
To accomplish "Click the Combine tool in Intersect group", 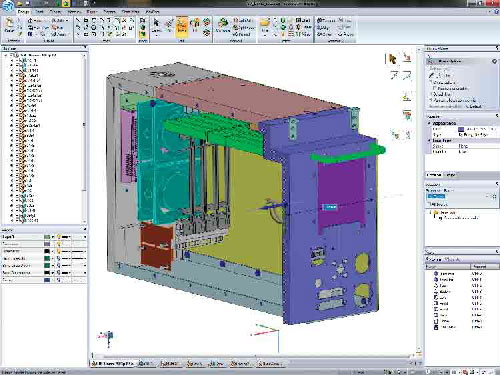I will (x=223, y=25).
